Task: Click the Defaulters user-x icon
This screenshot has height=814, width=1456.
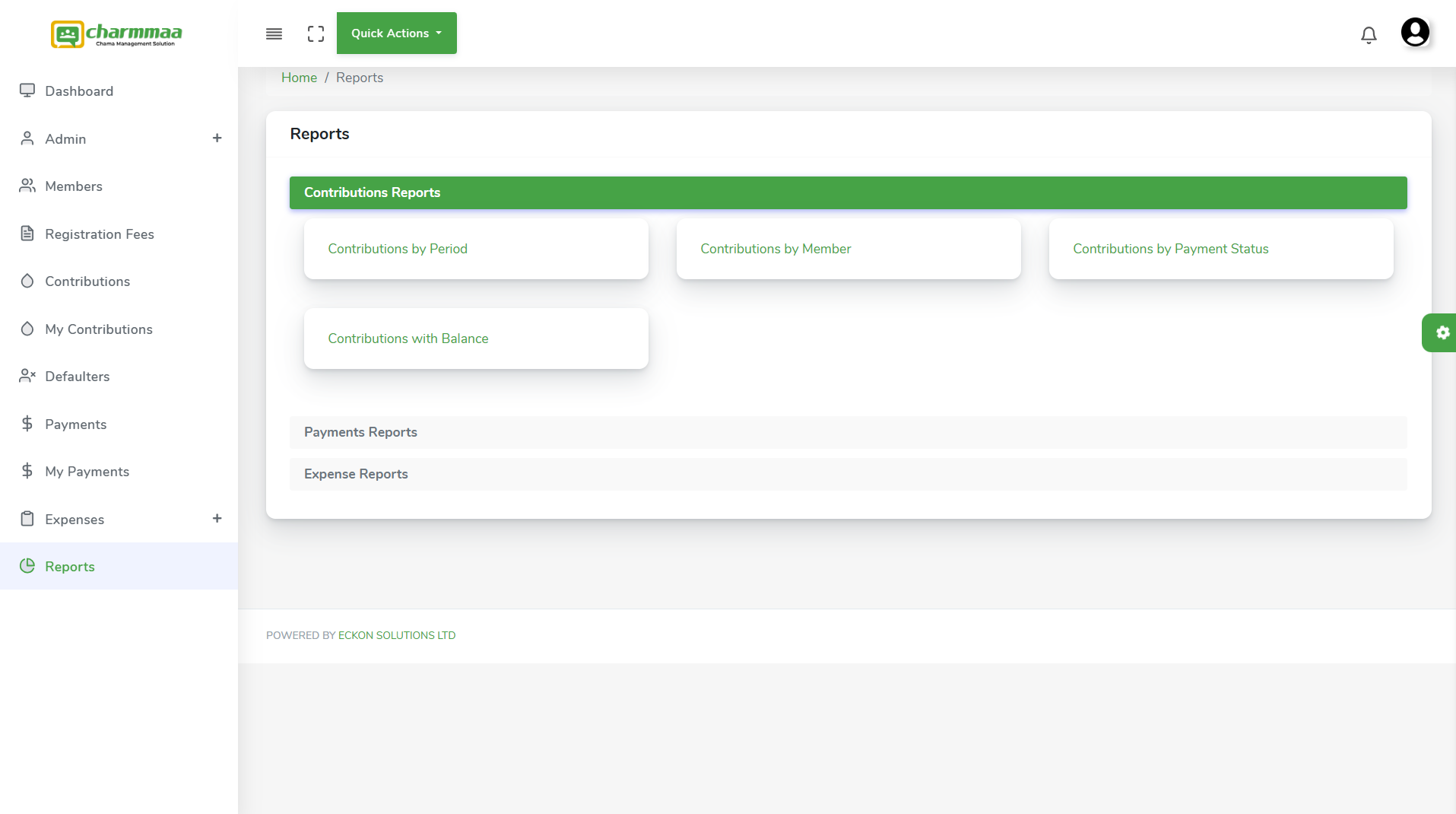Action: 27,376
